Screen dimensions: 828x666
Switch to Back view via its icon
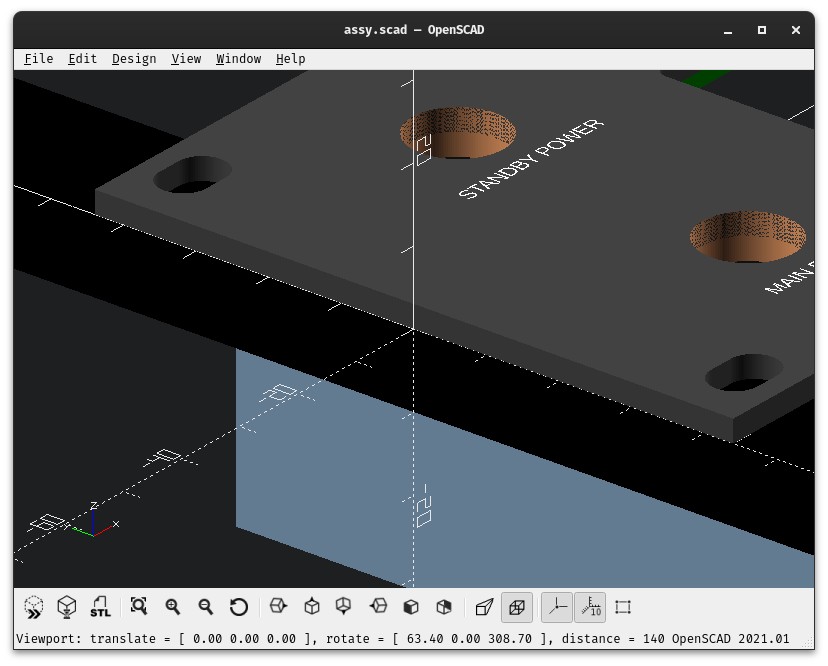tap(442, 607)
